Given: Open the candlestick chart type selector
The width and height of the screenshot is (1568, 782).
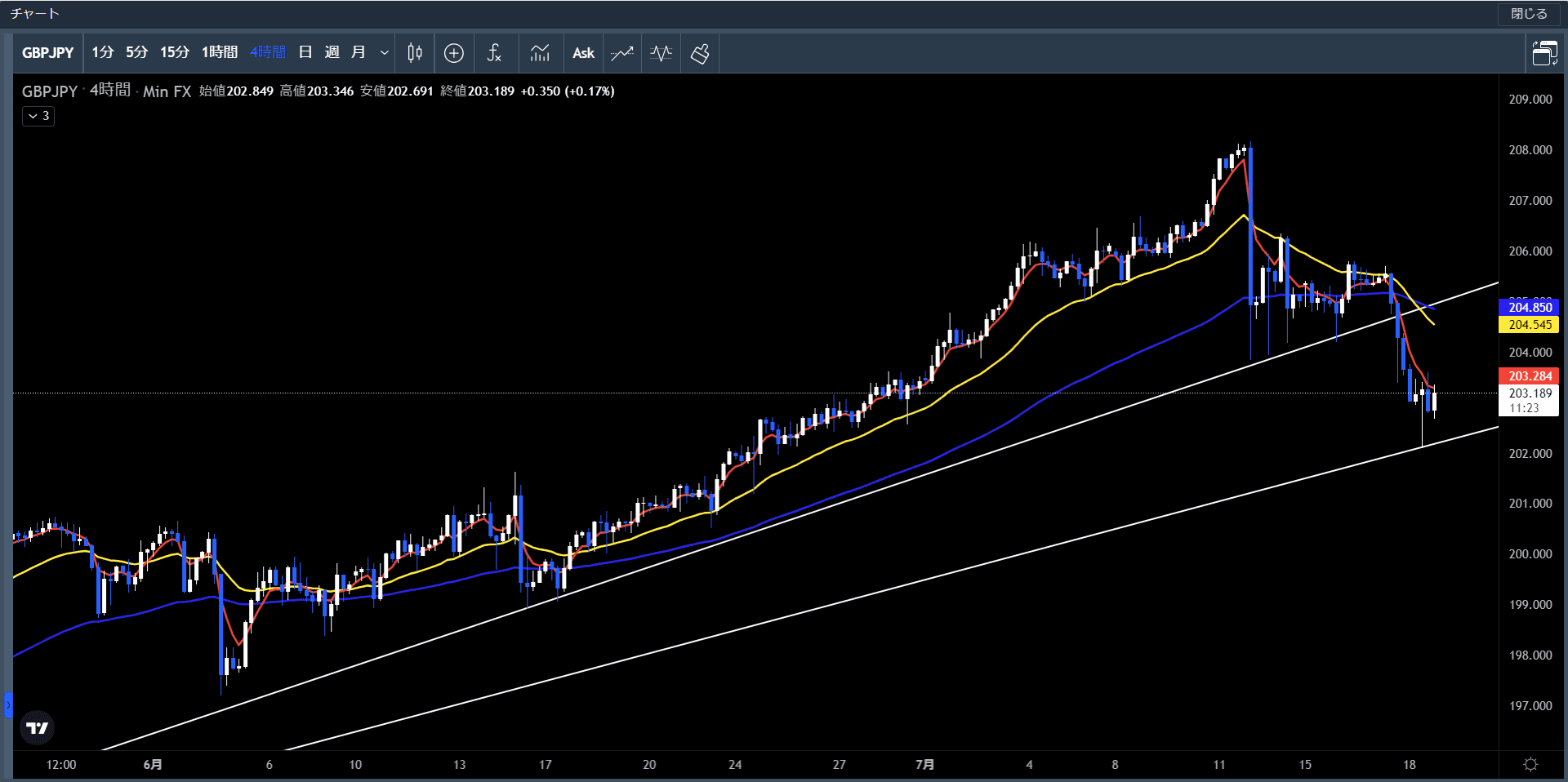Looking at the screenshot, I should coord(415,53).
